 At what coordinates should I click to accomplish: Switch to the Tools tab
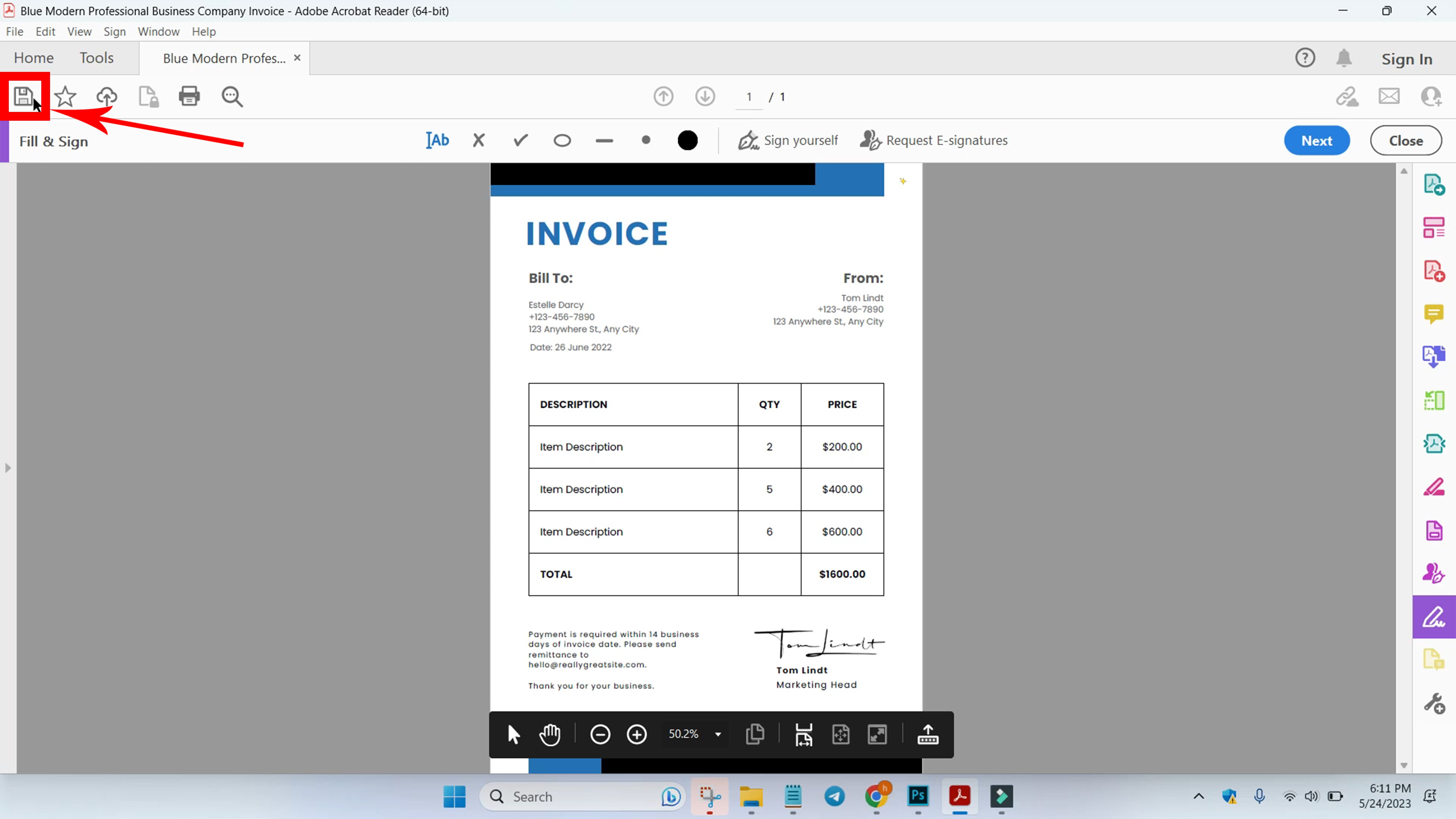click(x=97, y=58)
